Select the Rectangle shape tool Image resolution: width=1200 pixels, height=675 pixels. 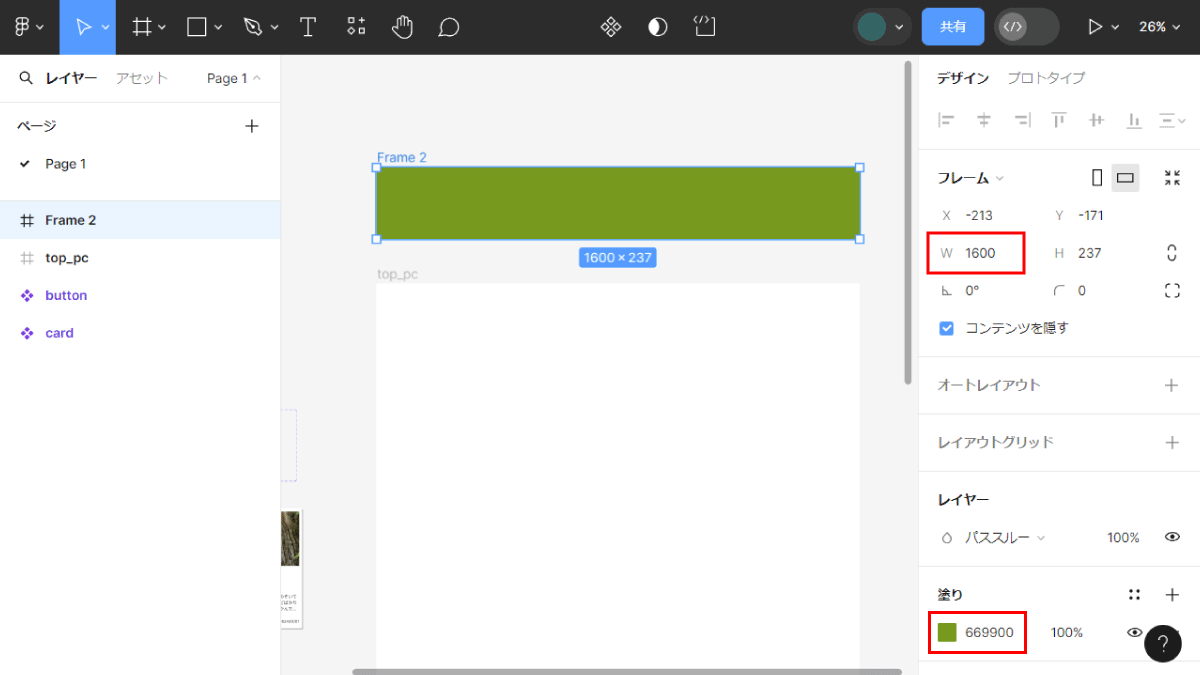pyautogui.click(x=197, y=27)
